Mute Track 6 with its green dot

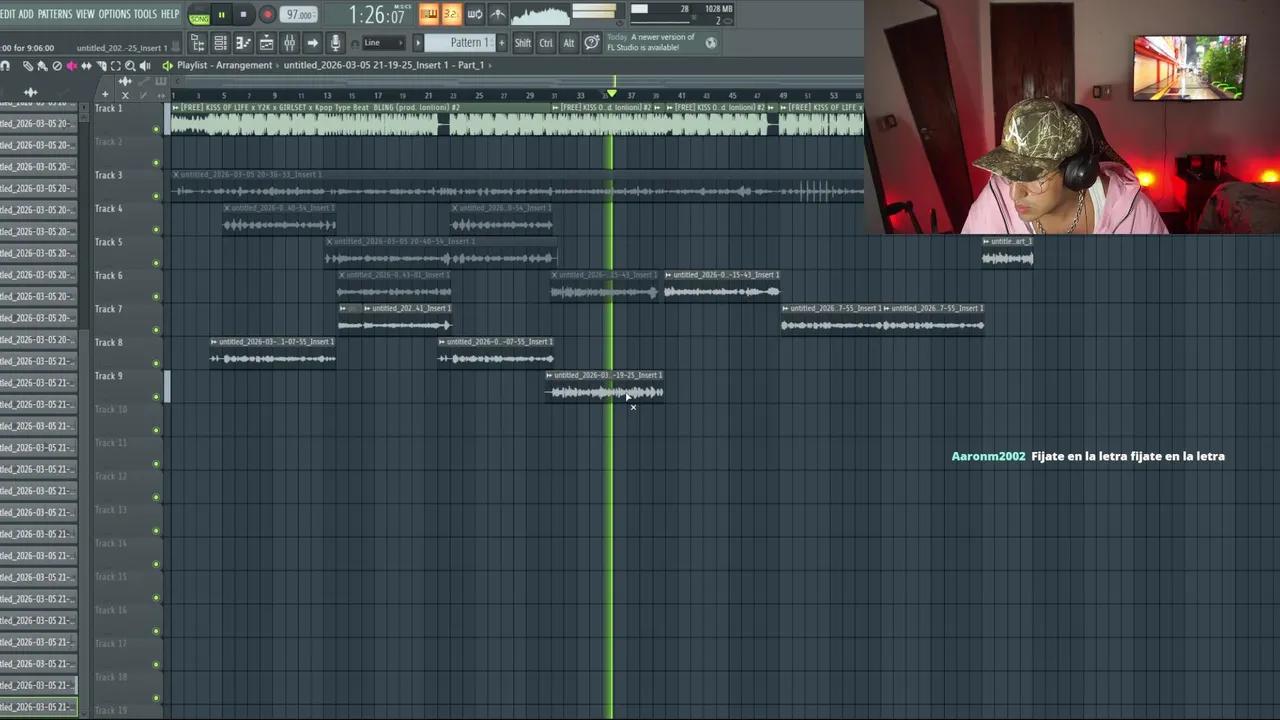156,297
